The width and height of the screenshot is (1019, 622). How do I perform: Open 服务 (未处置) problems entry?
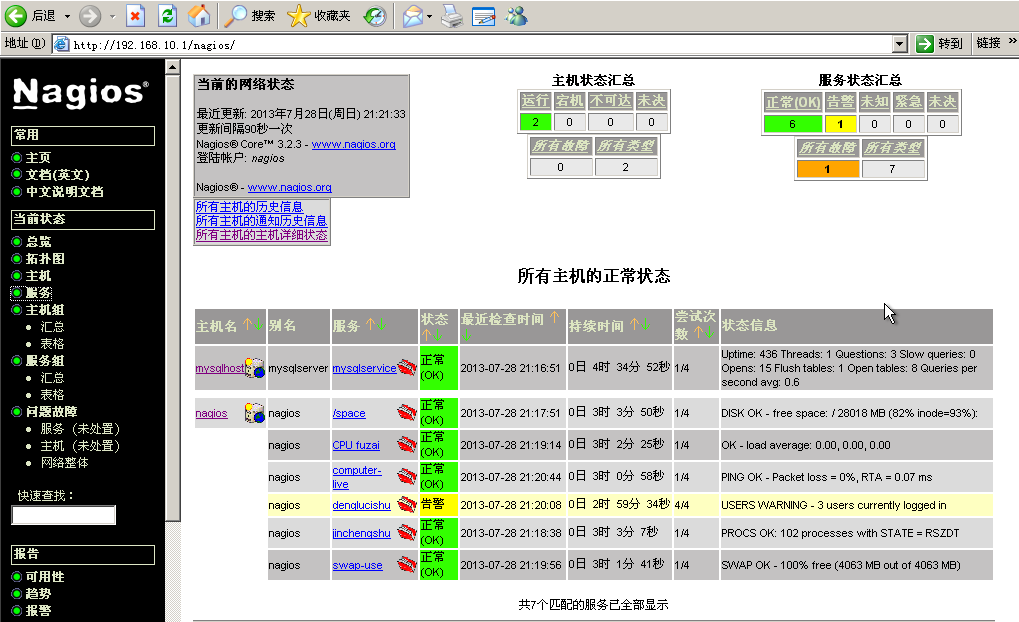tap(80, 428)
